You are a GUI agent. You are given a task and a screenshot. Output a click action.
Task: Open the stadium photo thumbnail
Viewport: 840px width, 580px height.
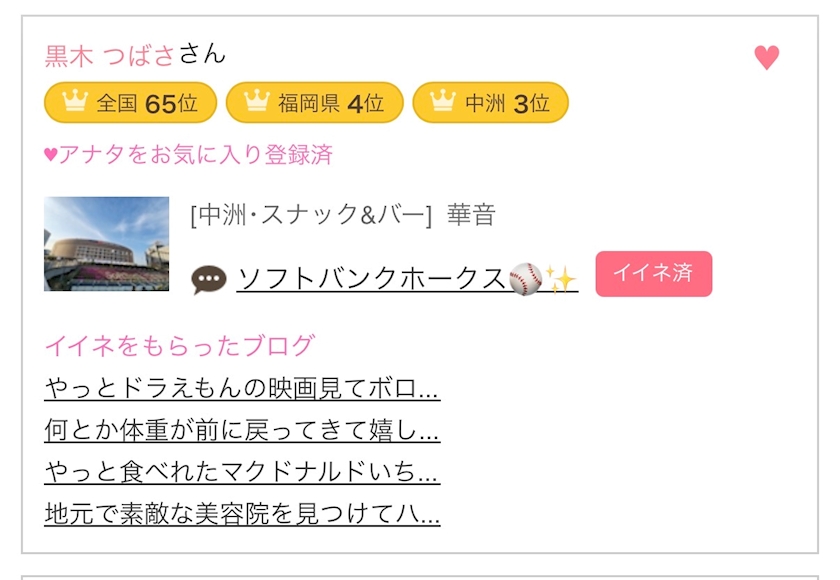[x=106, y=244]
